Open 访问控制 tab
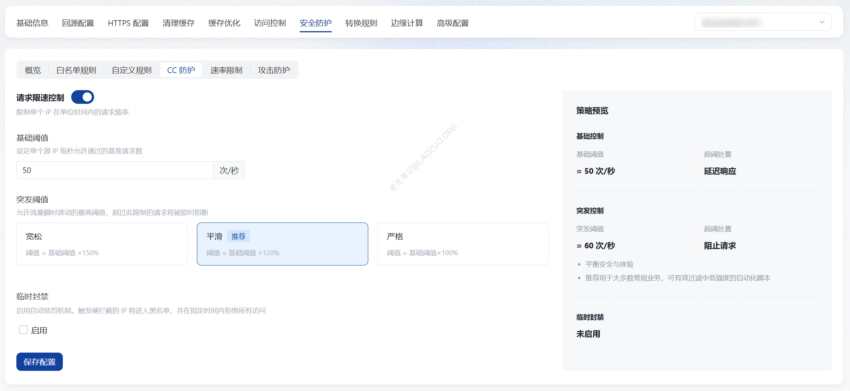This screenshot has height=391, width=850. (x=270, y=23)
